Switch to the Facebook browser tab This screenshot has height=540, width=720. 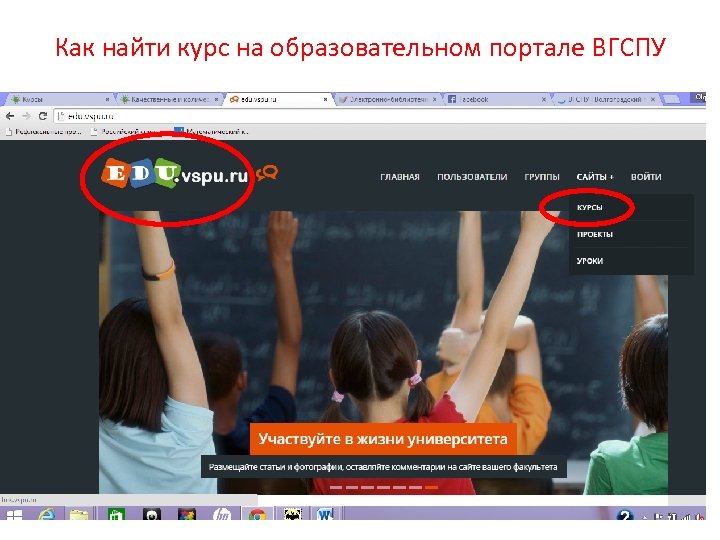coord(496,99)
